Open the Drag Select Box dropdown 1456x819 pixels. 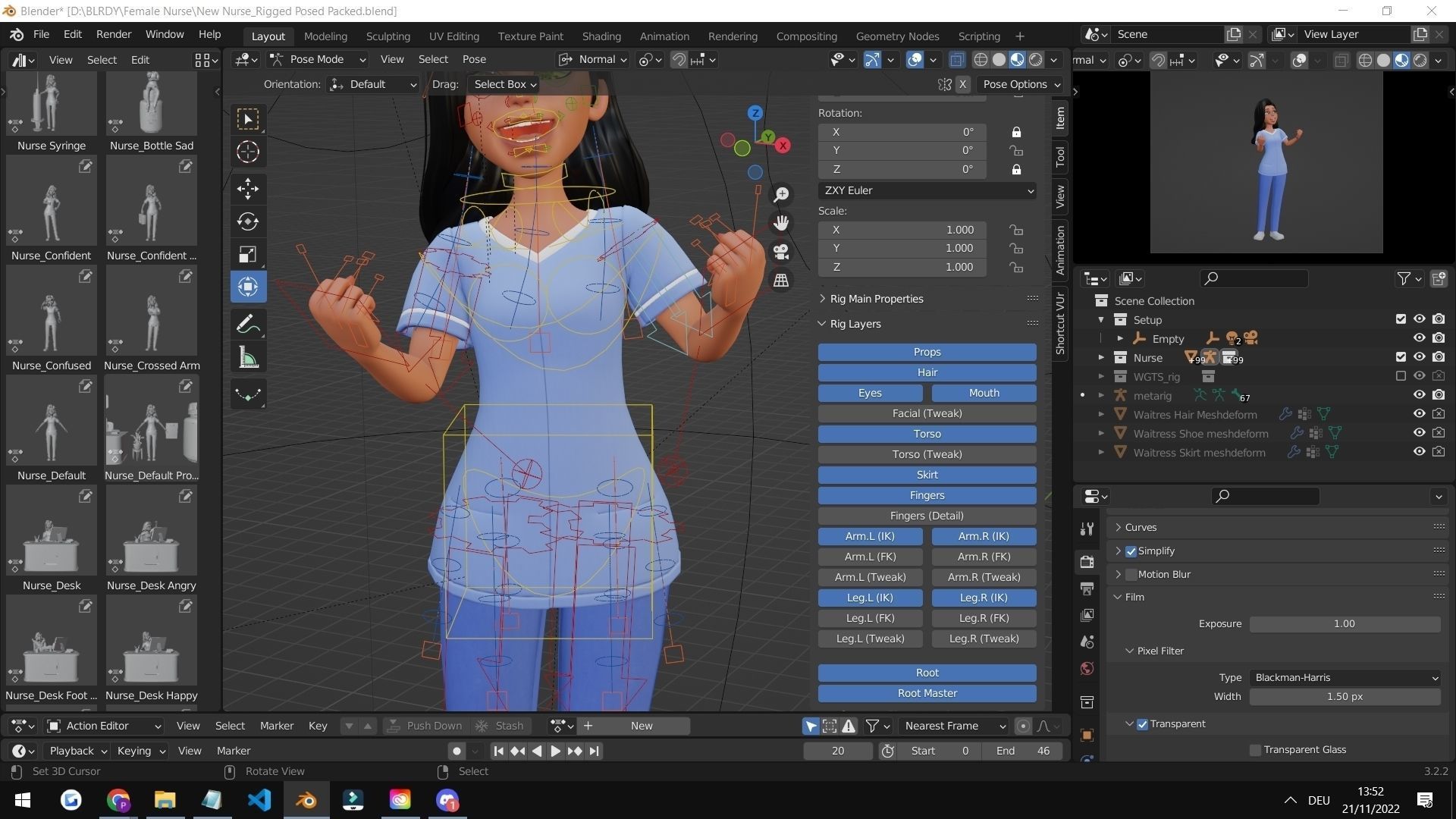504,84
